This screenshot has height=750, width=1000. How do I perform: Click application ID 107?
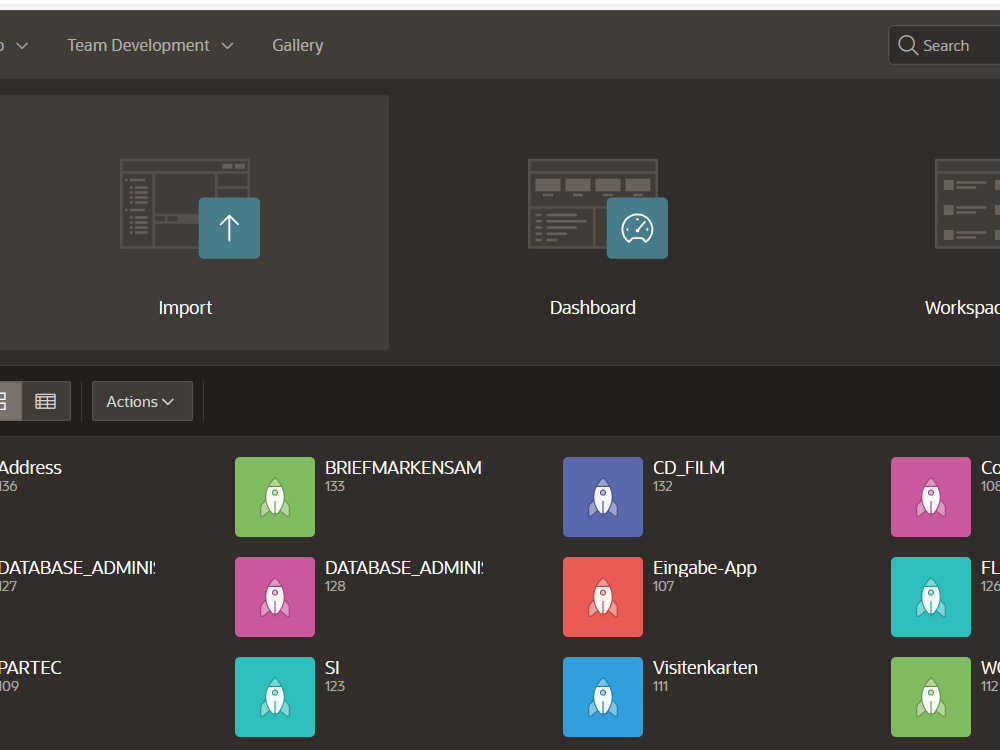coord(663,586)
